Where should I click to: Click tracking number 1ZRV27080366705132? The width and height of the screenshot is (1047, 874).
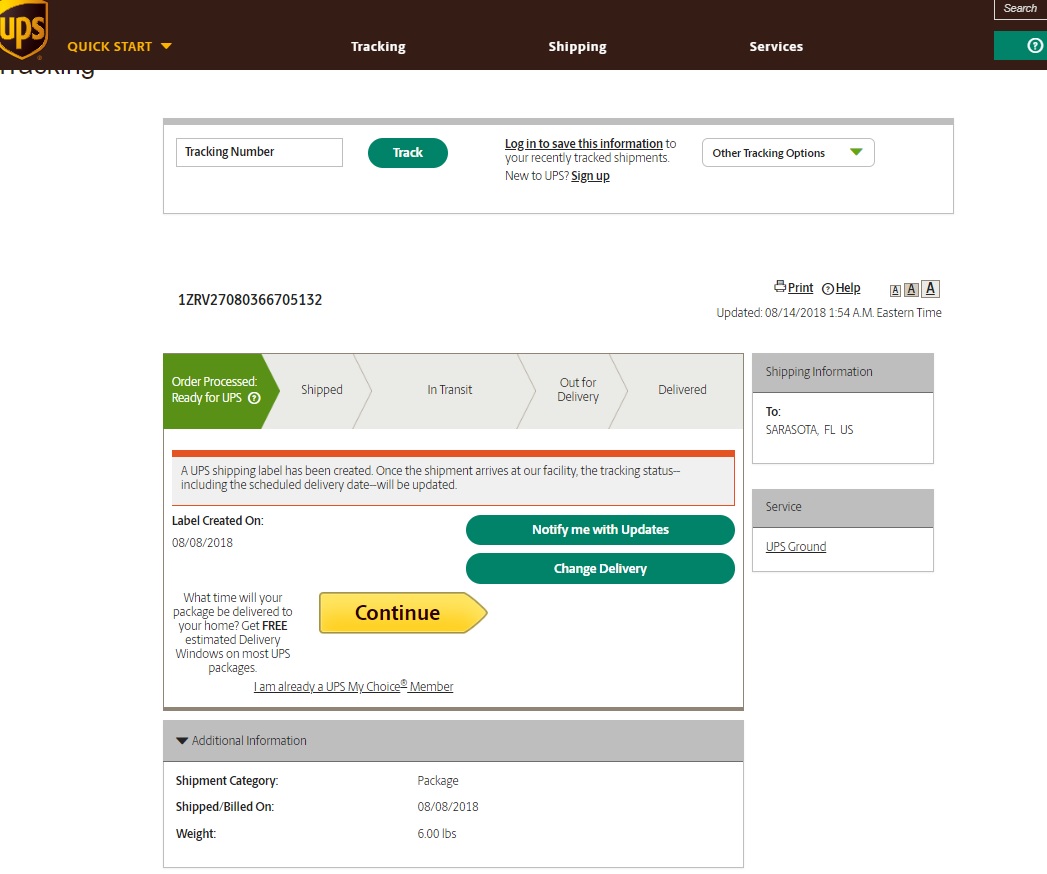250,300
